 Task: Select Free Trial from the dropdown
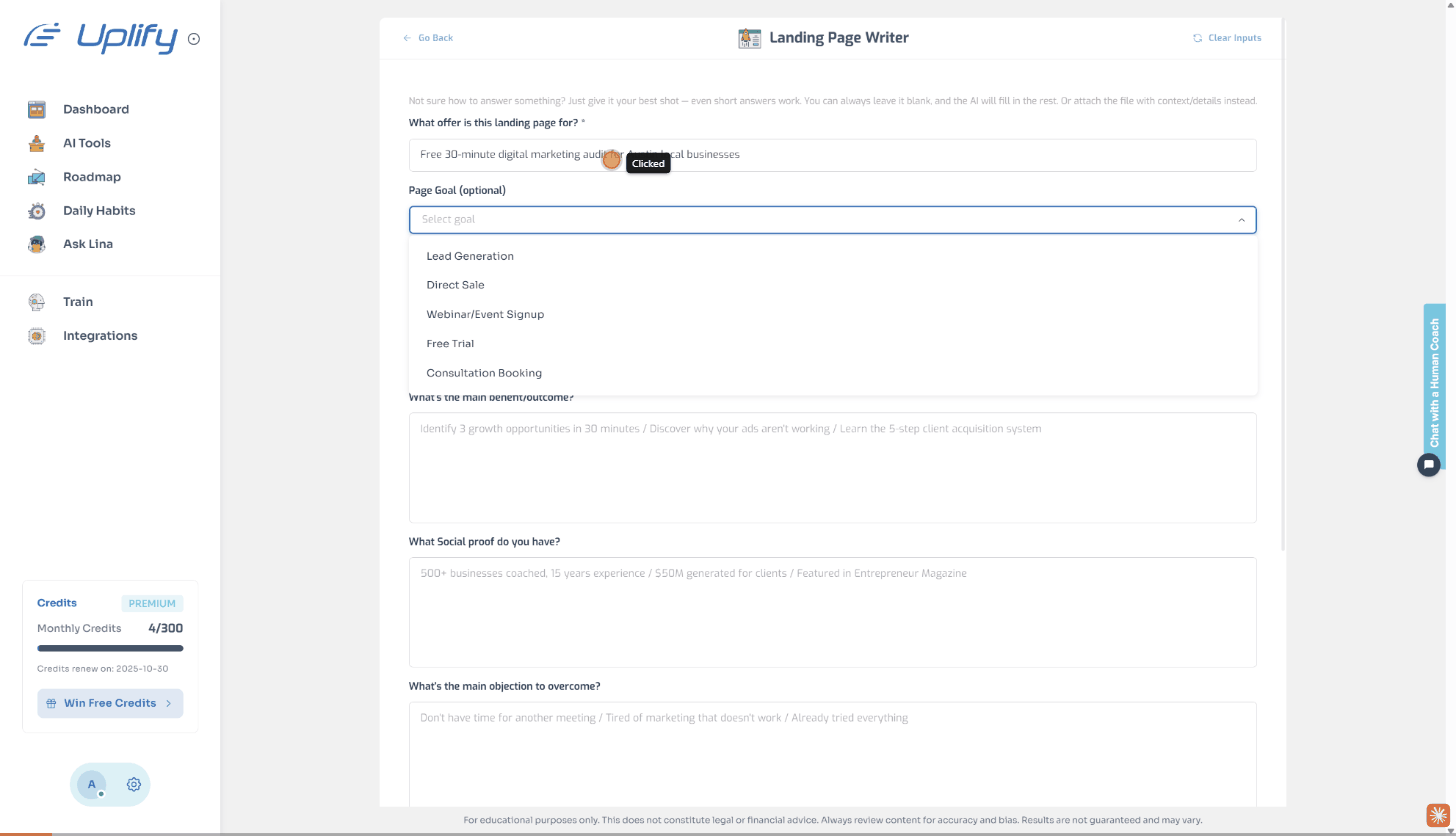(x=450, y=344)
